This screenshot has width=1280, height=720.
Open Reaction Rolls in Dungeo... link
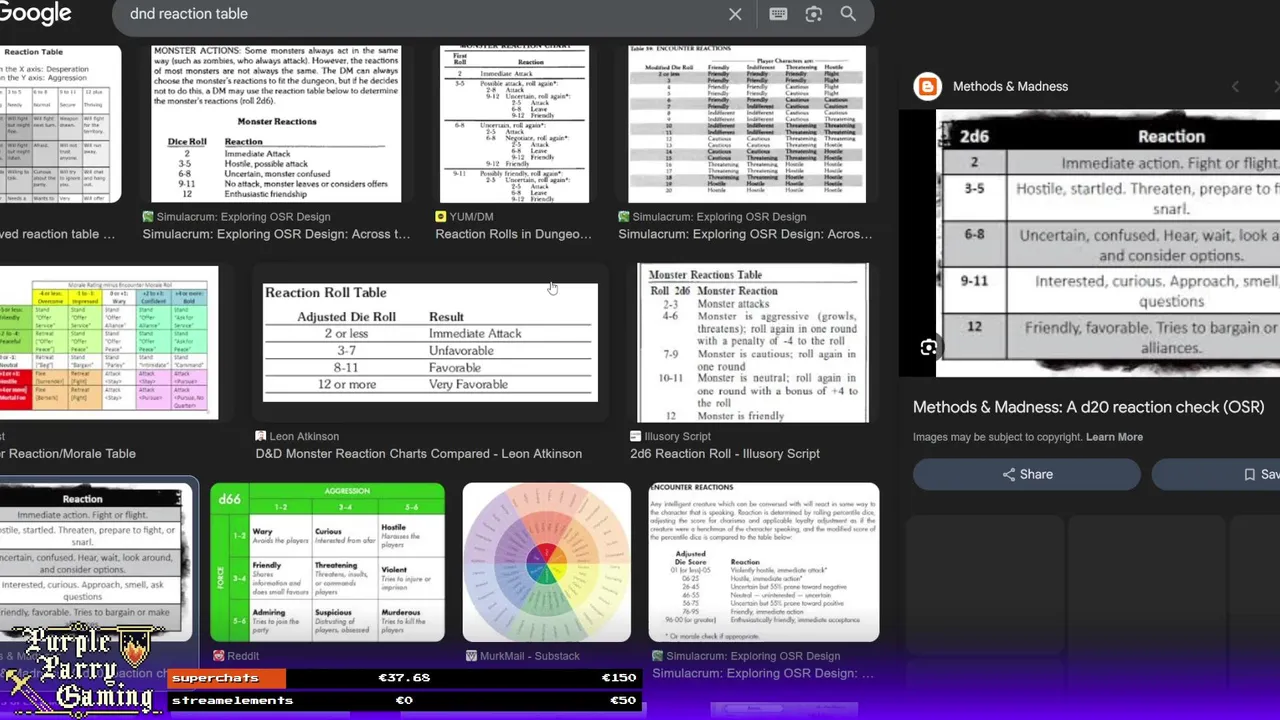514,234
